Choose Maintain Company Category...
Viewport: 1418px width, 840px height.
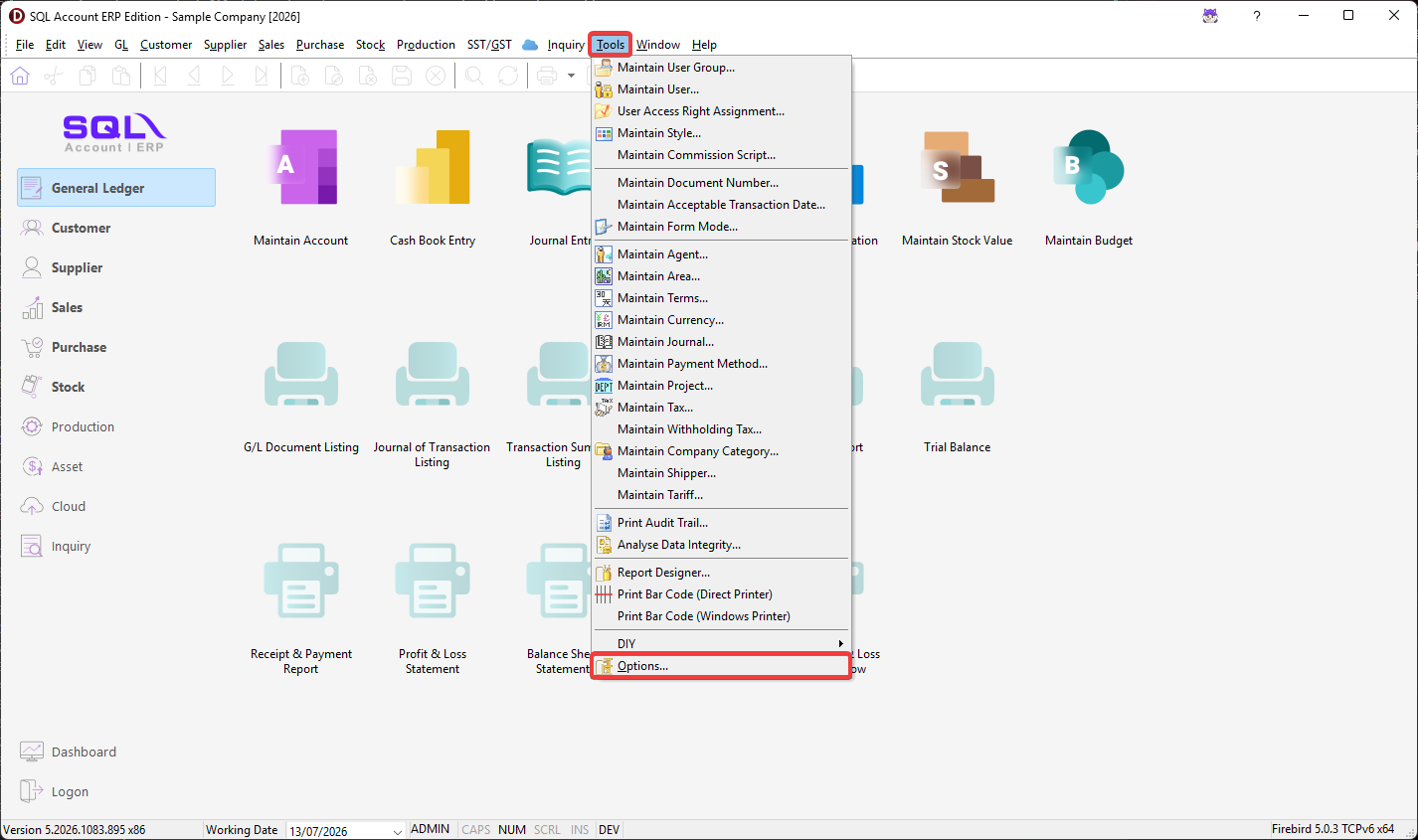pos(721,451)
